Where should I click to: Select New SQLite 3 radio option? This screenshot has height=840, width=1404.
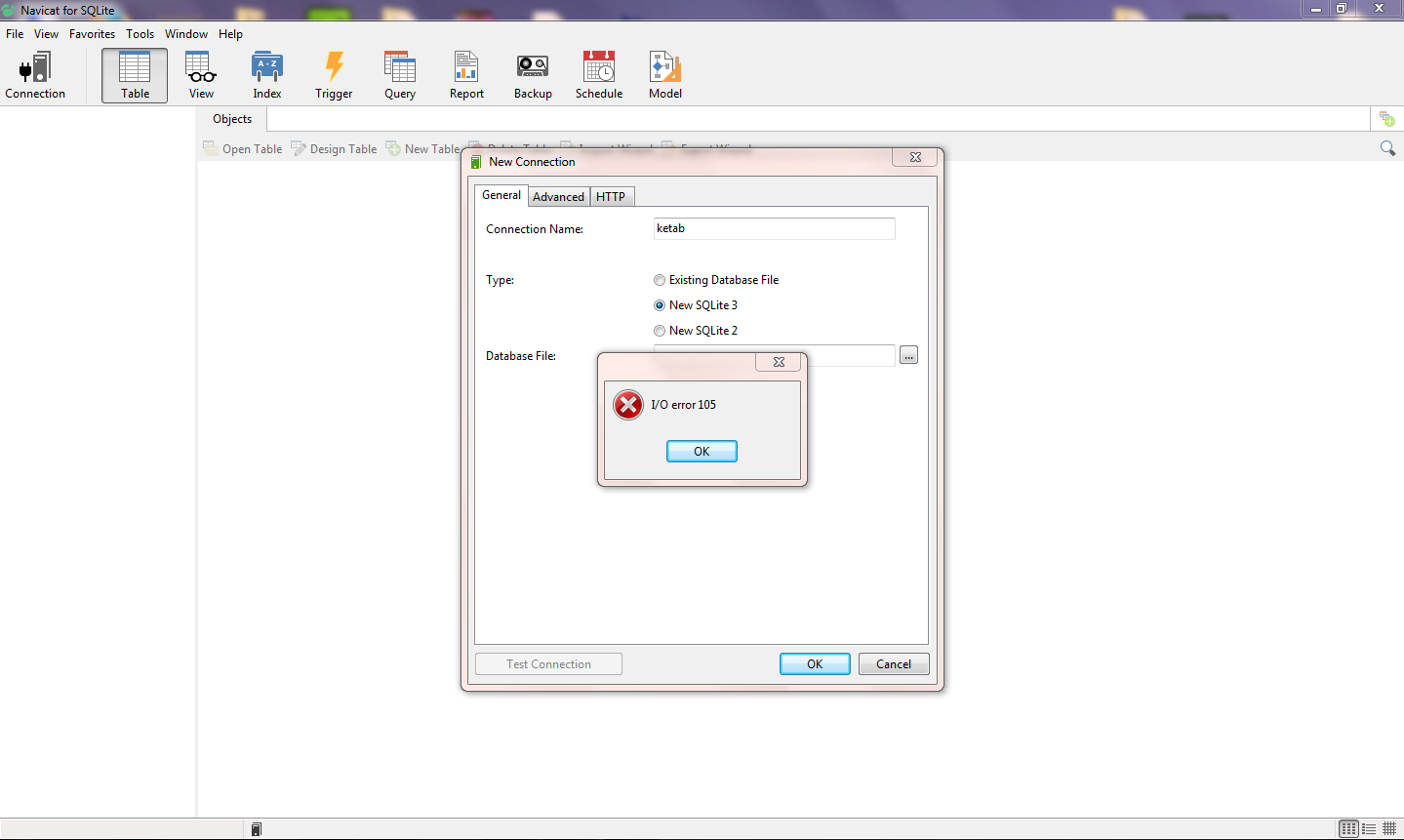660,305
